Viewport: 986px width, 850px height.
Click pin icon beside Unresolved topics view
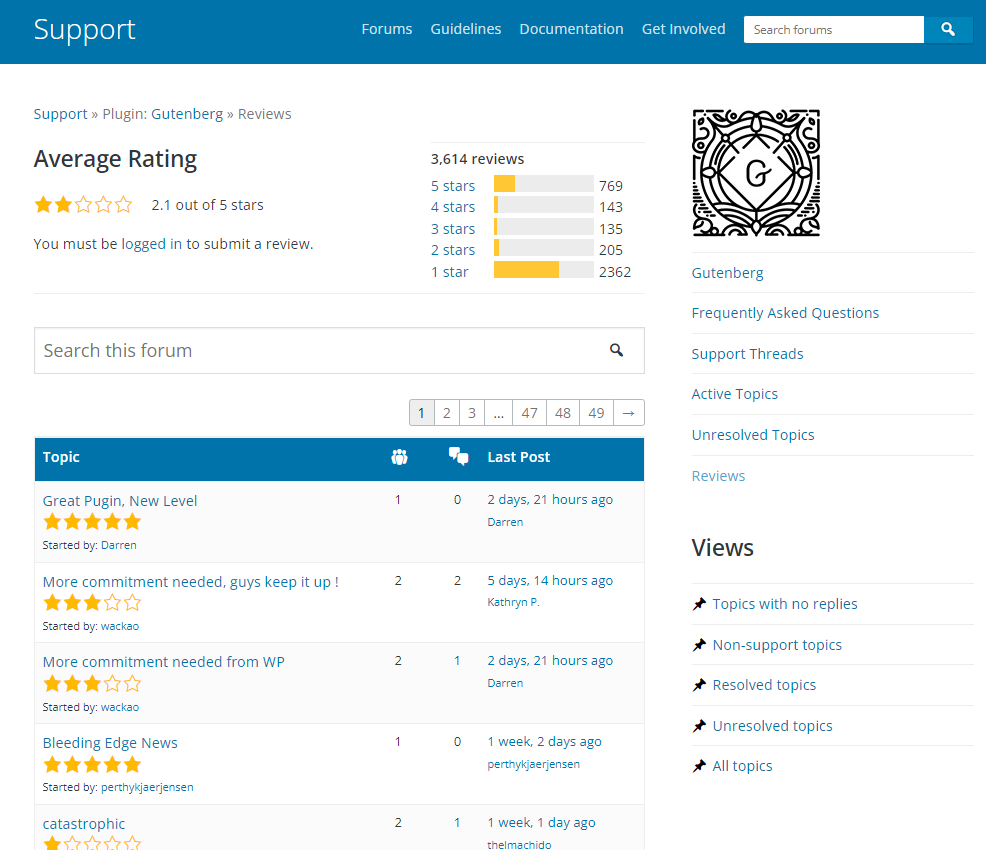point(699,726)
